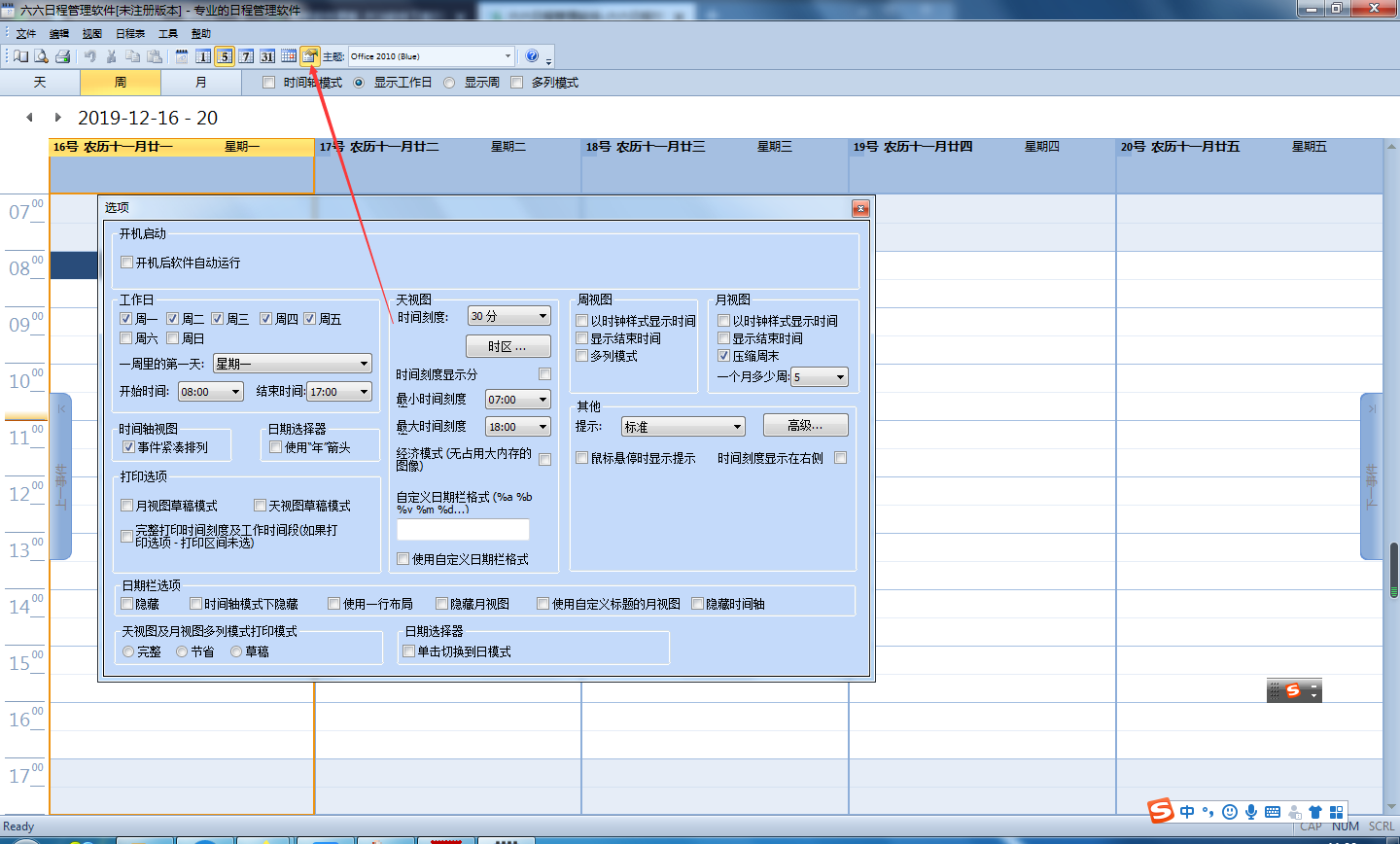Image resolution: width=1400 pixels, height=844 pixels.
Task: Click the scissors cut icon
Action: 112,56
